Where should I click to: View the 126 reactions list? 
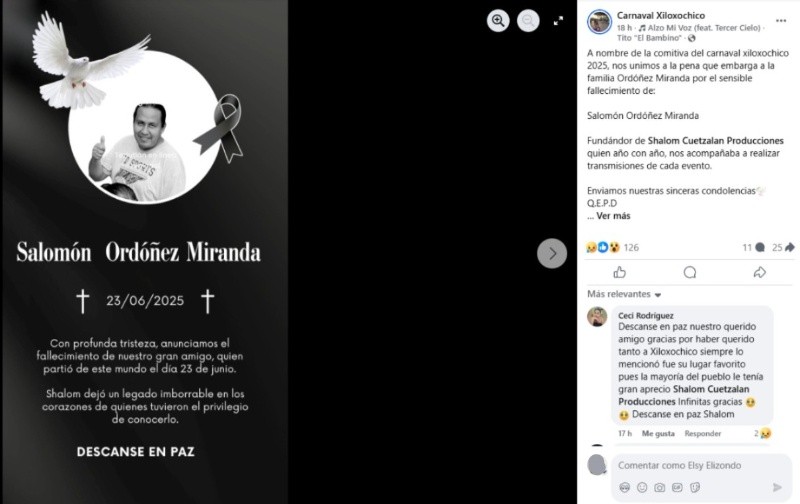click(x=631, y=247)
